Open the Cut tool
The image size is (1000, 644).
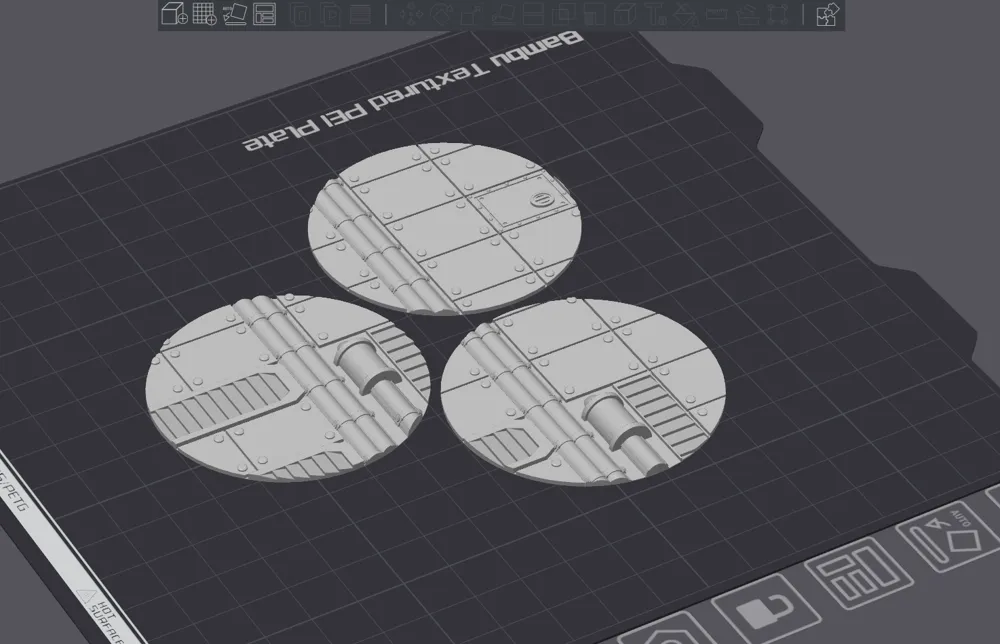532,14
